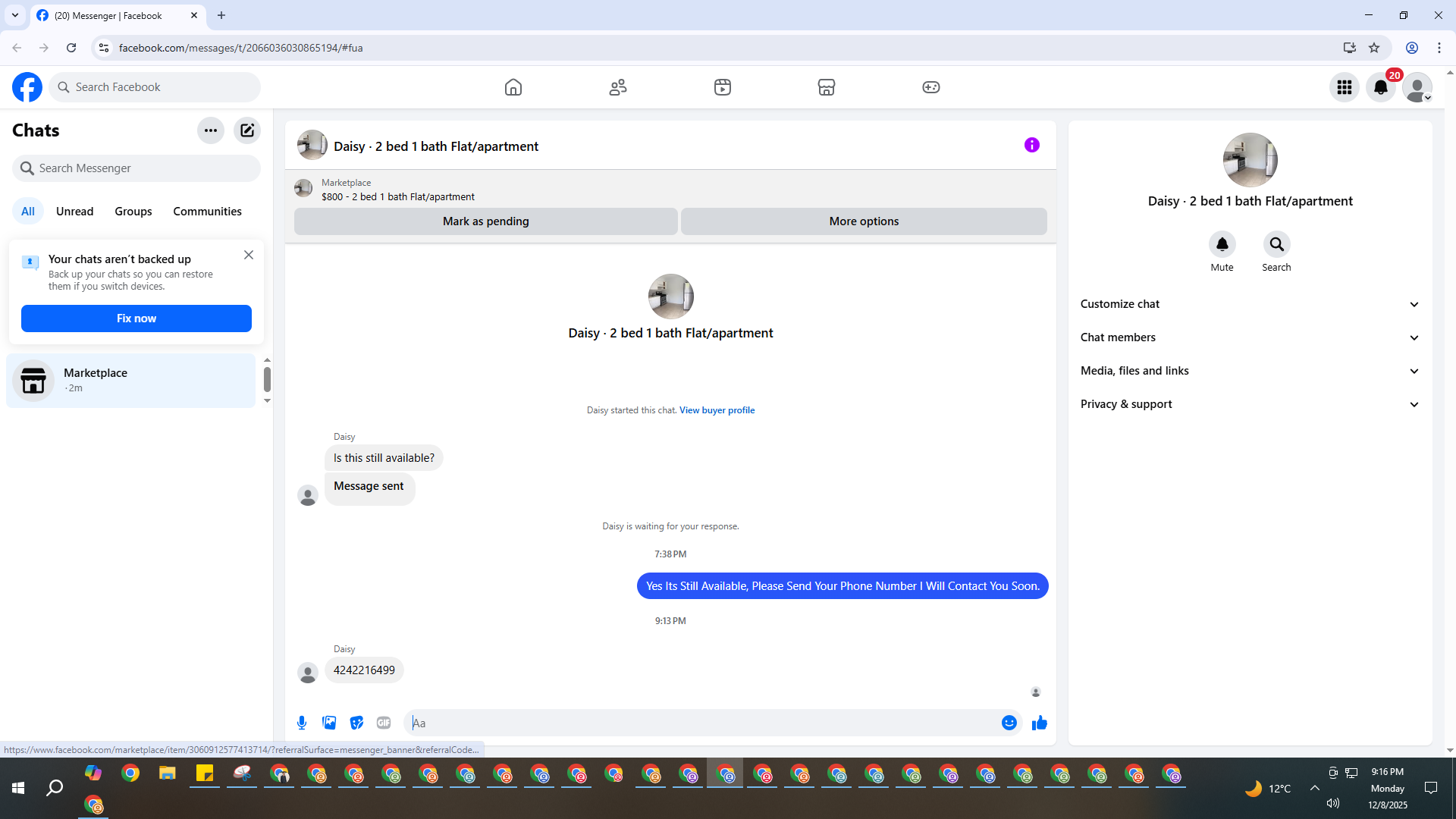Click the sent 'Yes Its Still Available' message
The width and height of the screenshot is (1456, 819).
pyautogui.click(x=843, y=586)
